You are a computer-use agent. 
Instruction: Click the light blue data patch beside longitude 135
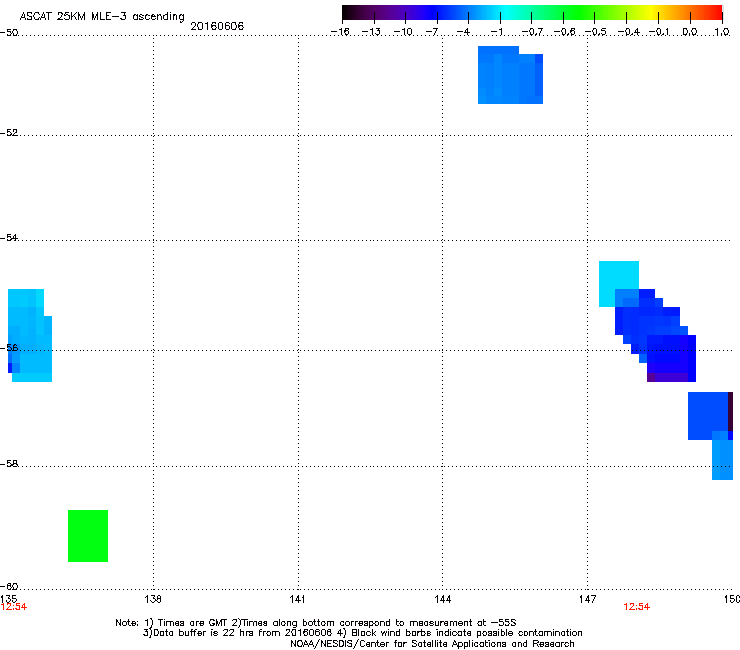[x=30, y=335]
